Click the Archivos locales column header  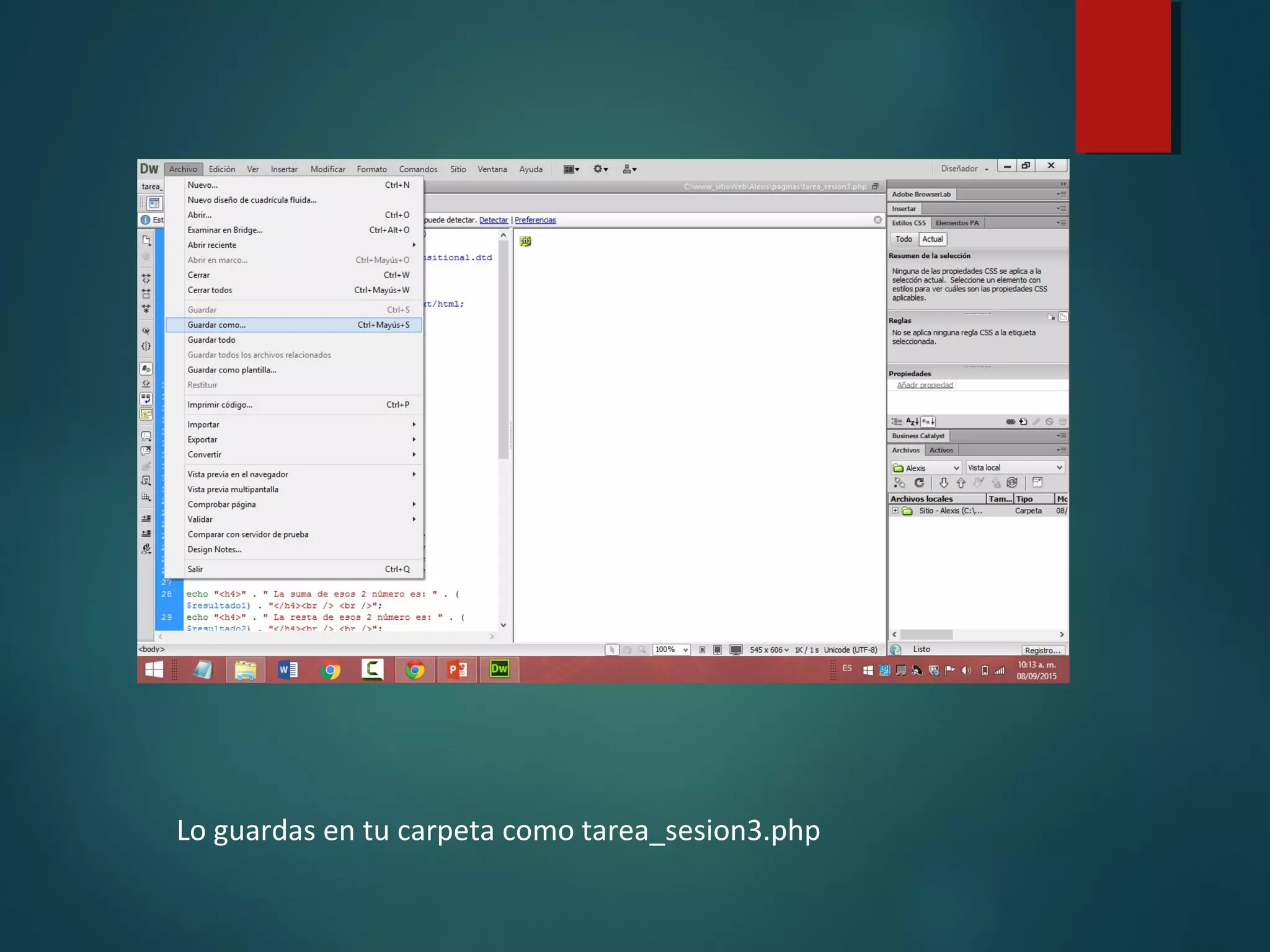pos(937,499)
